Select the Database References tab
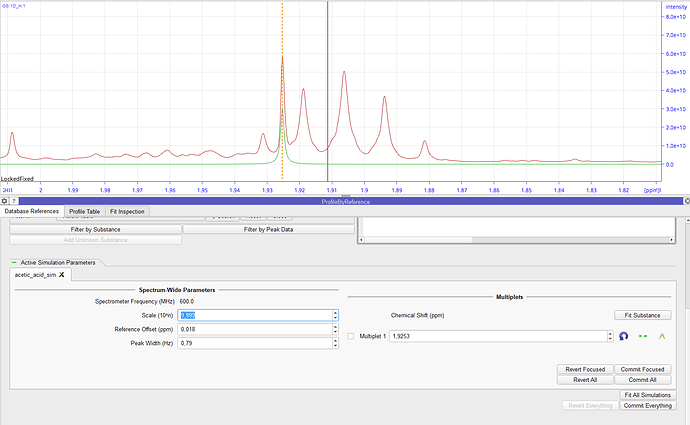690x425 pixels. (x=31, y=212)
